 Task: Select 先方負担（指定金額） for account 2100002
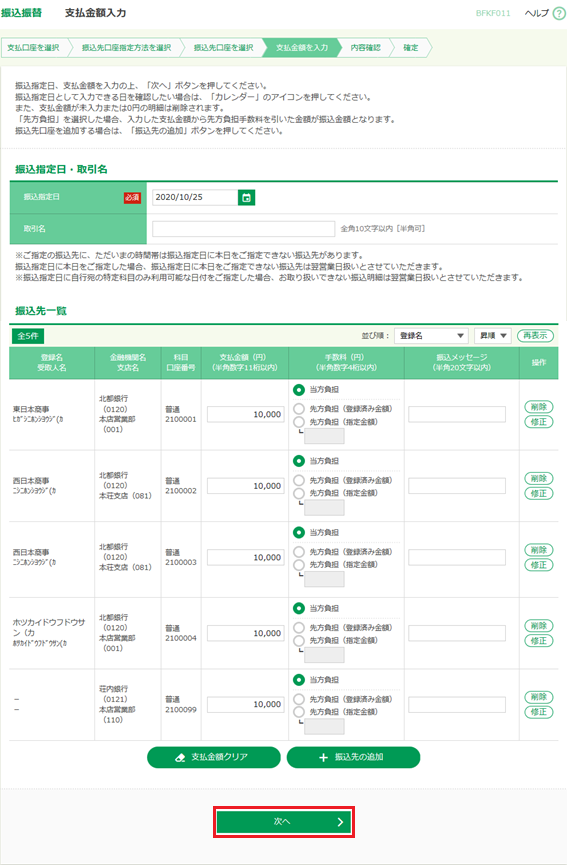[x=299, y=493]
